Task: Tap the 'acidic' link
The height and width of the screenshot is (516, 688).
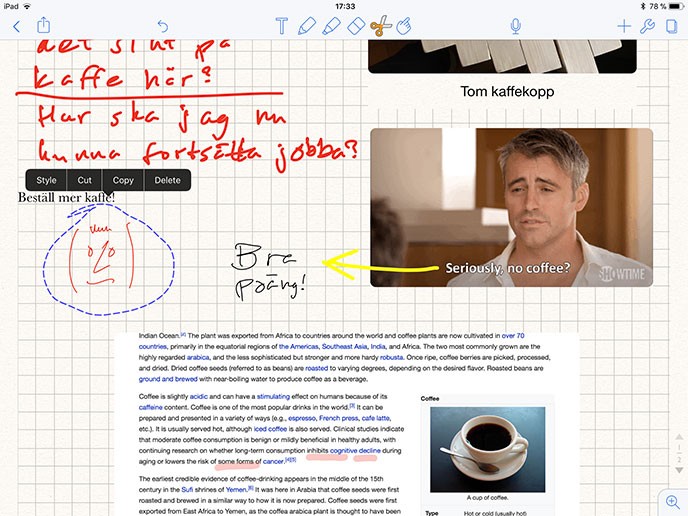Action: point(199,397)
